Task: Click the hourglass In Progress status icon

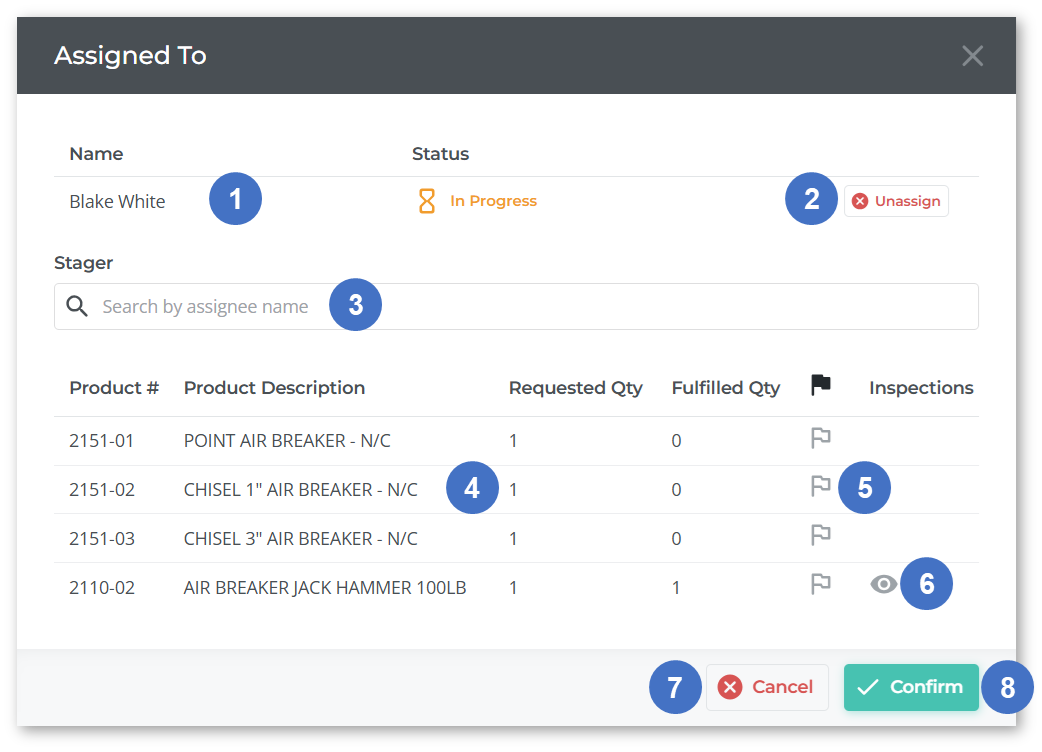Action: [427, 201]
